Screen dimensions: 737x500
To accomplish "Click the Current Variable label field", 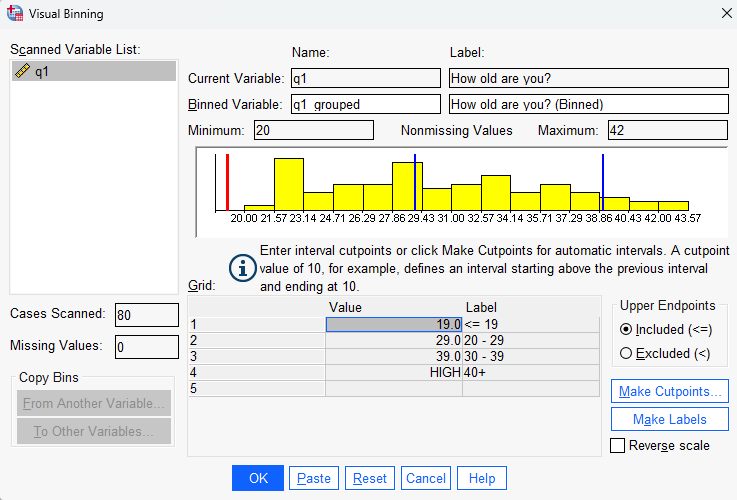I will pyautogui.click(x=587, y=78).
